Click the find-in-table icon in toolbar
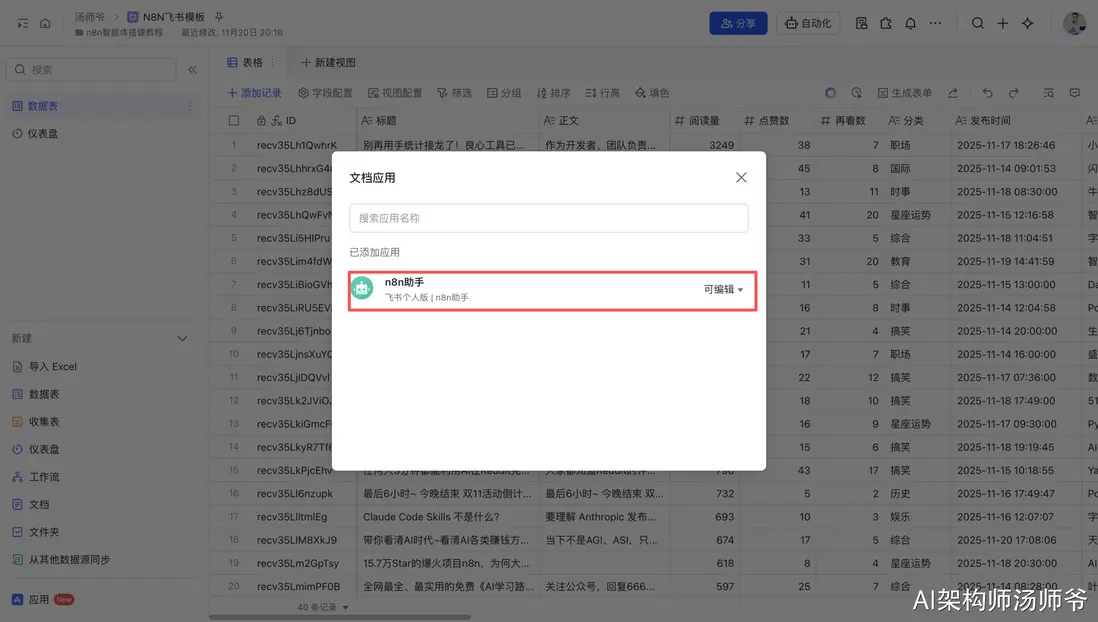 pyautogui.click(x=1048, y=92)
